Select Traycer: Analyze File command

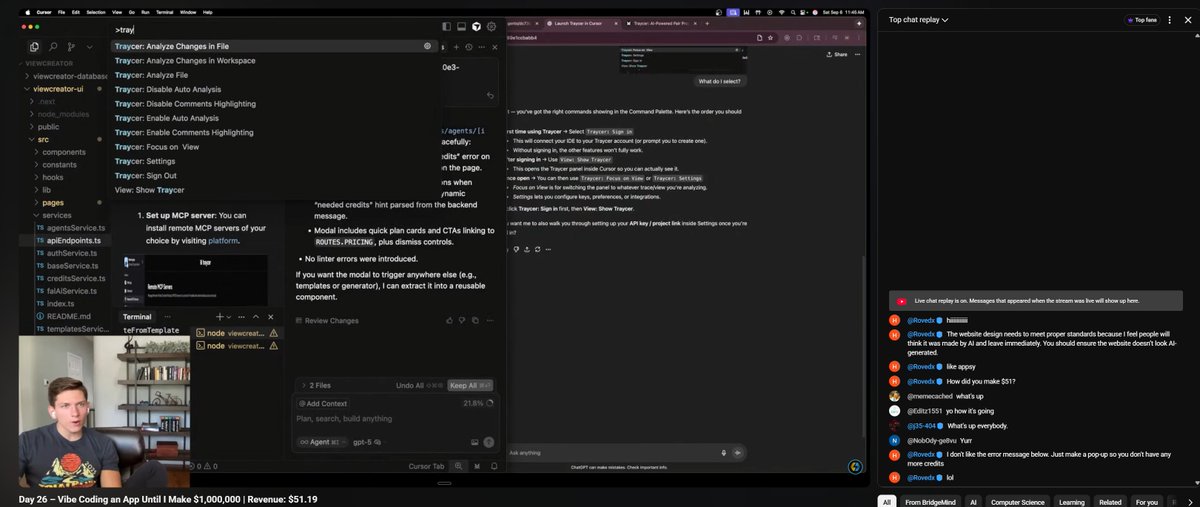(274, 75)
